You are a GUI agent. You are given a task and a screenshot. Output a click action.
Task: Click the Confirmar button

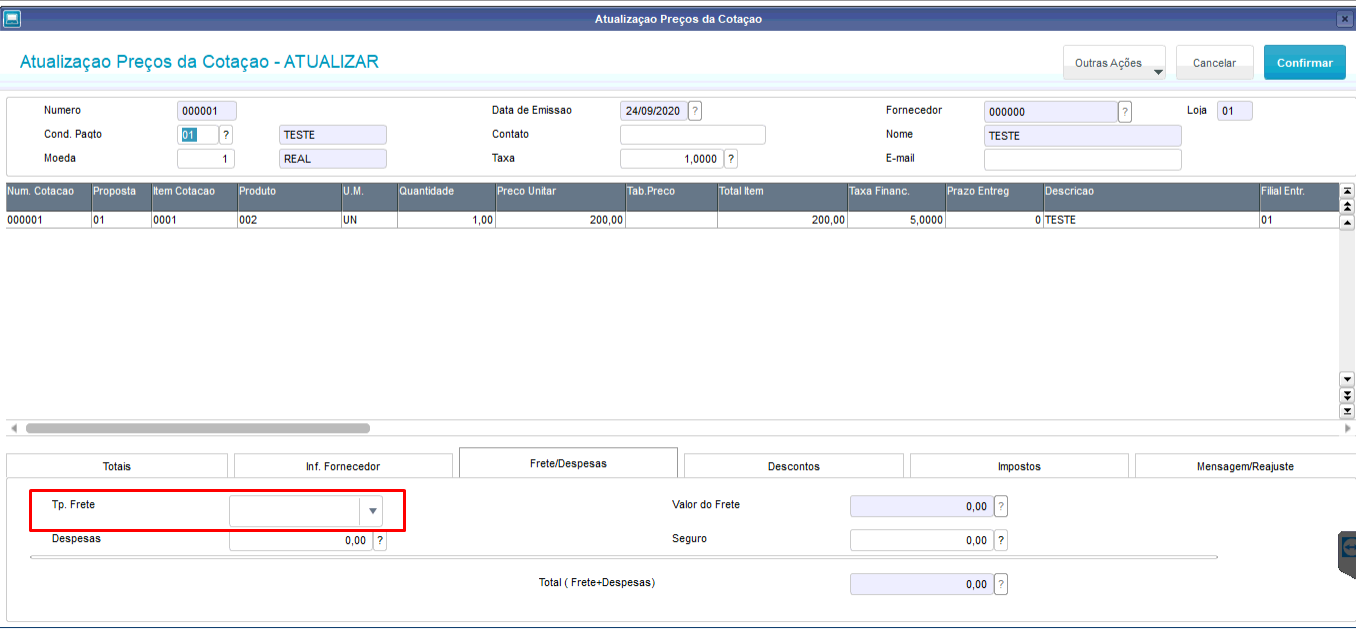[x=1305, y=63]
